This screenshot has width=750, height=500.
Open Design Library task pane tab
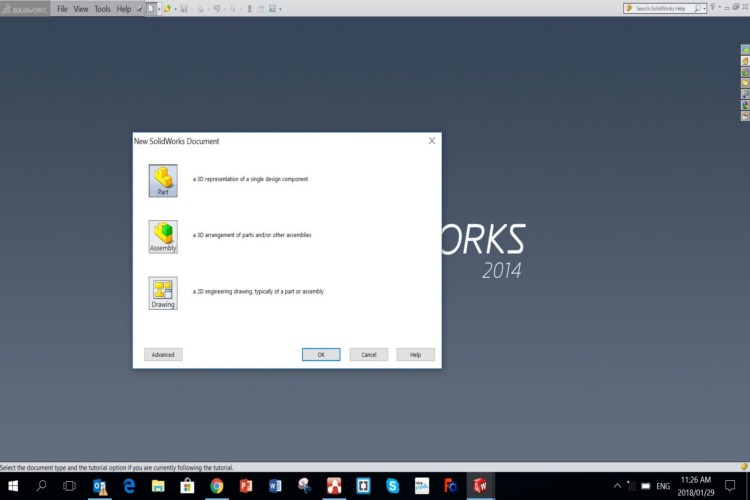(x=745, y=72)
